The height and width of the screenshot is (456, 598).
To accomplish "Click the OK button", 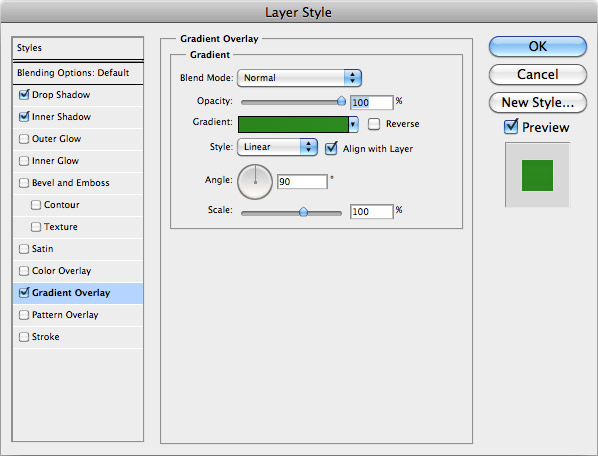I will [x=538, y=47].
